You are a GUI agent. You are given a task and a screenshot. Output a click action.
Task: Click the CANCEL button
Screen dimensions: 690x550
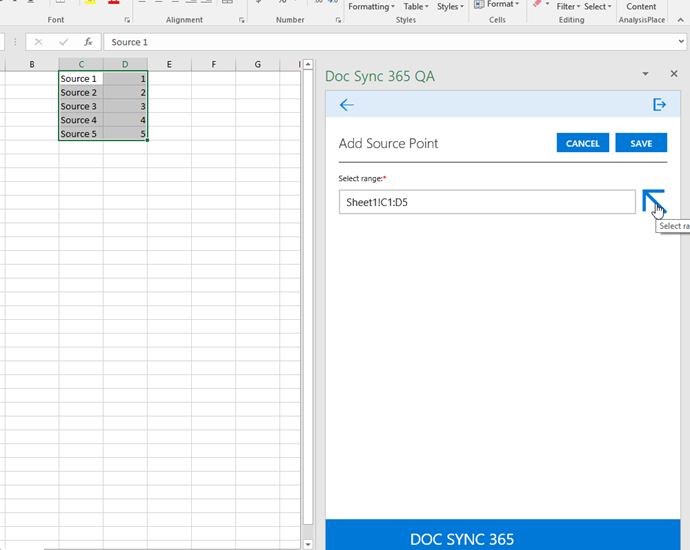[583, 143]
